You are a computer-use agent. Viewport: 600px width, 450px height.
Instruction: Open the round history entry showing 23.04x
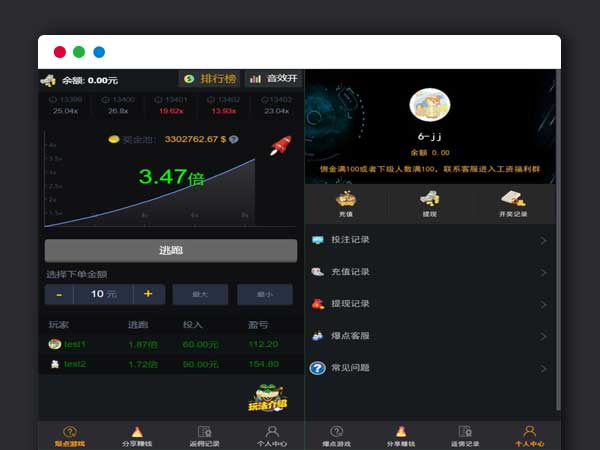(x=276, y=105)
